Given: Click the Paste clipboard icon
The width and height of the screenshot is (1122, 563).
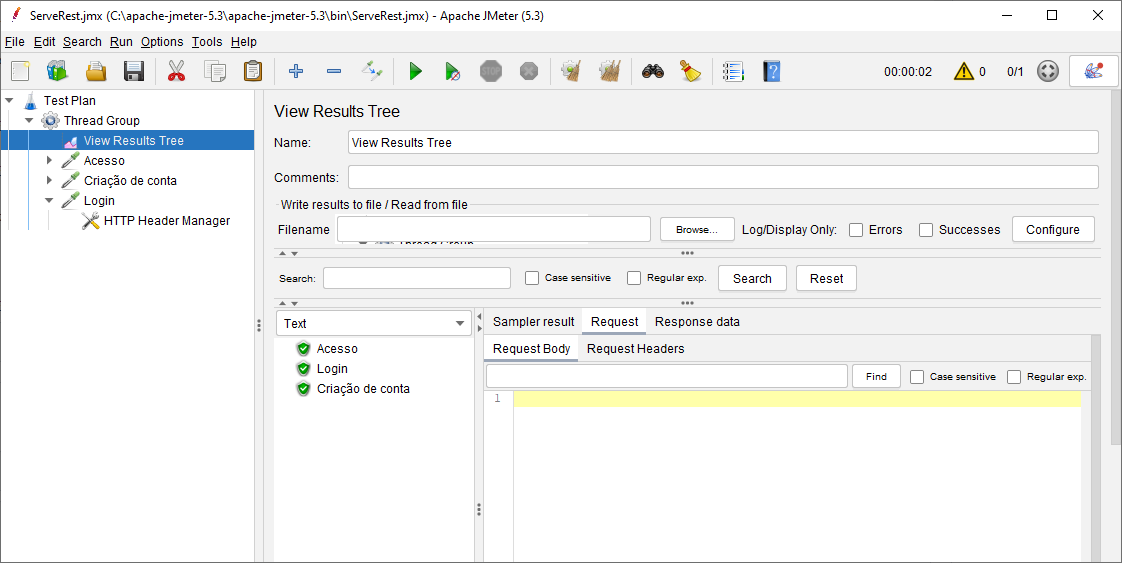Looking at the screenshot, I should 253,71.
